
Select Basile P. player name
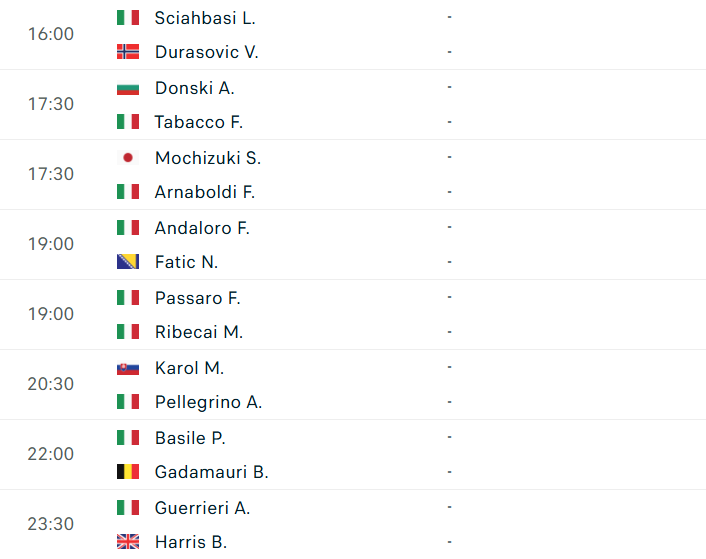pos(190,438)
